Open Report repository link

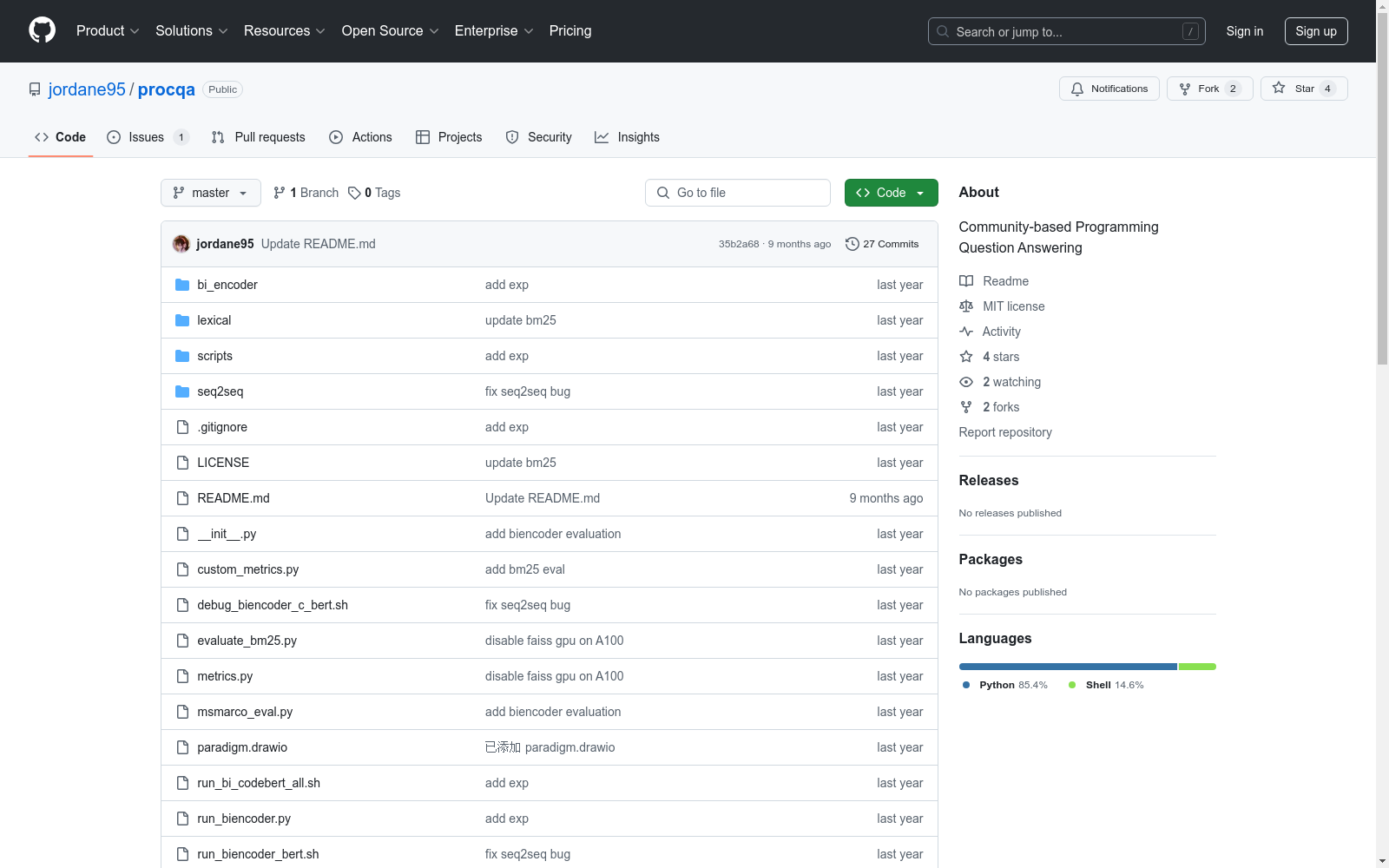click(1005, 432)
